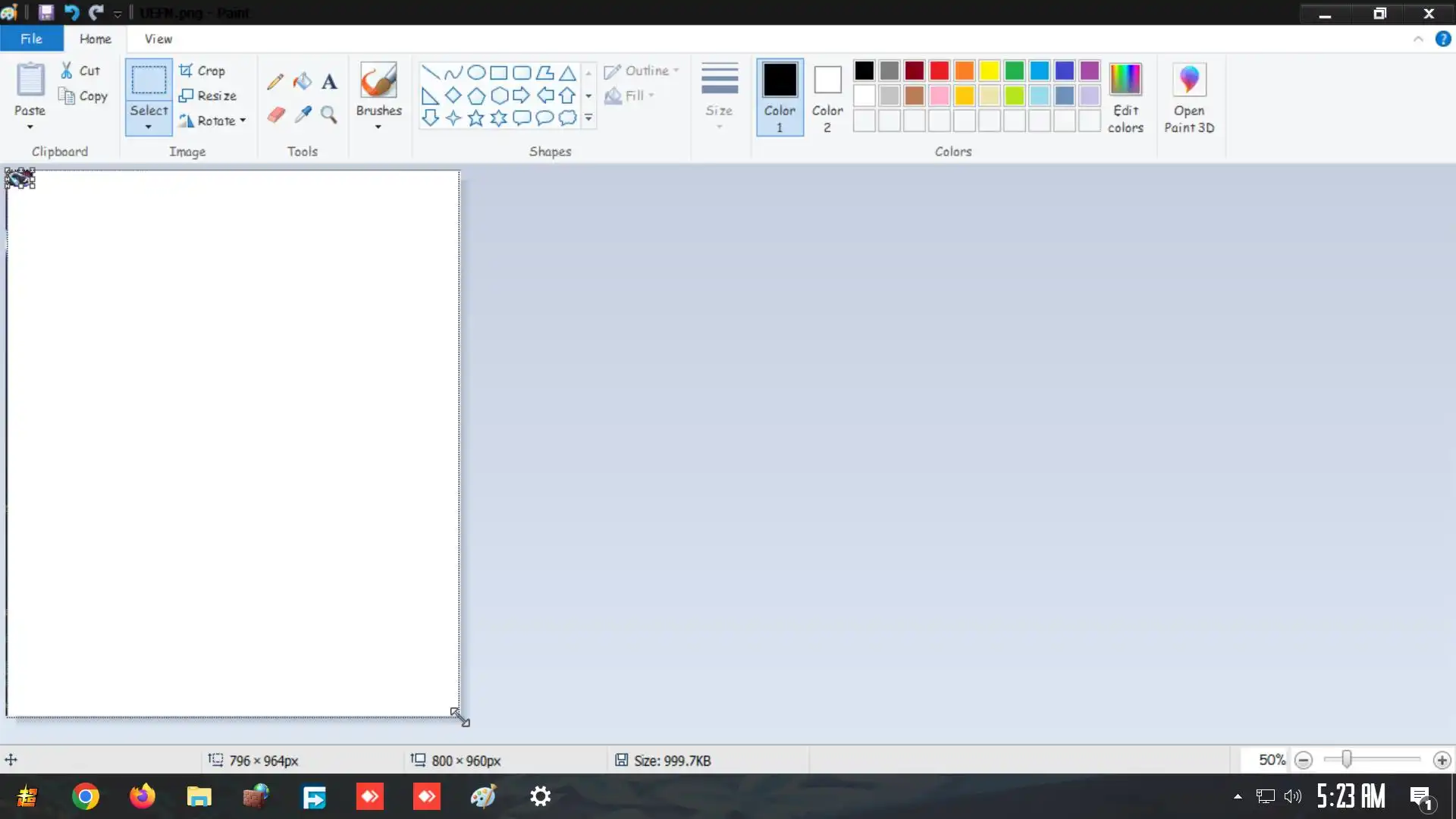1456x819 pixels.
Task: Expand the shapes gallery more arrow
Action: tap(588, 118)
